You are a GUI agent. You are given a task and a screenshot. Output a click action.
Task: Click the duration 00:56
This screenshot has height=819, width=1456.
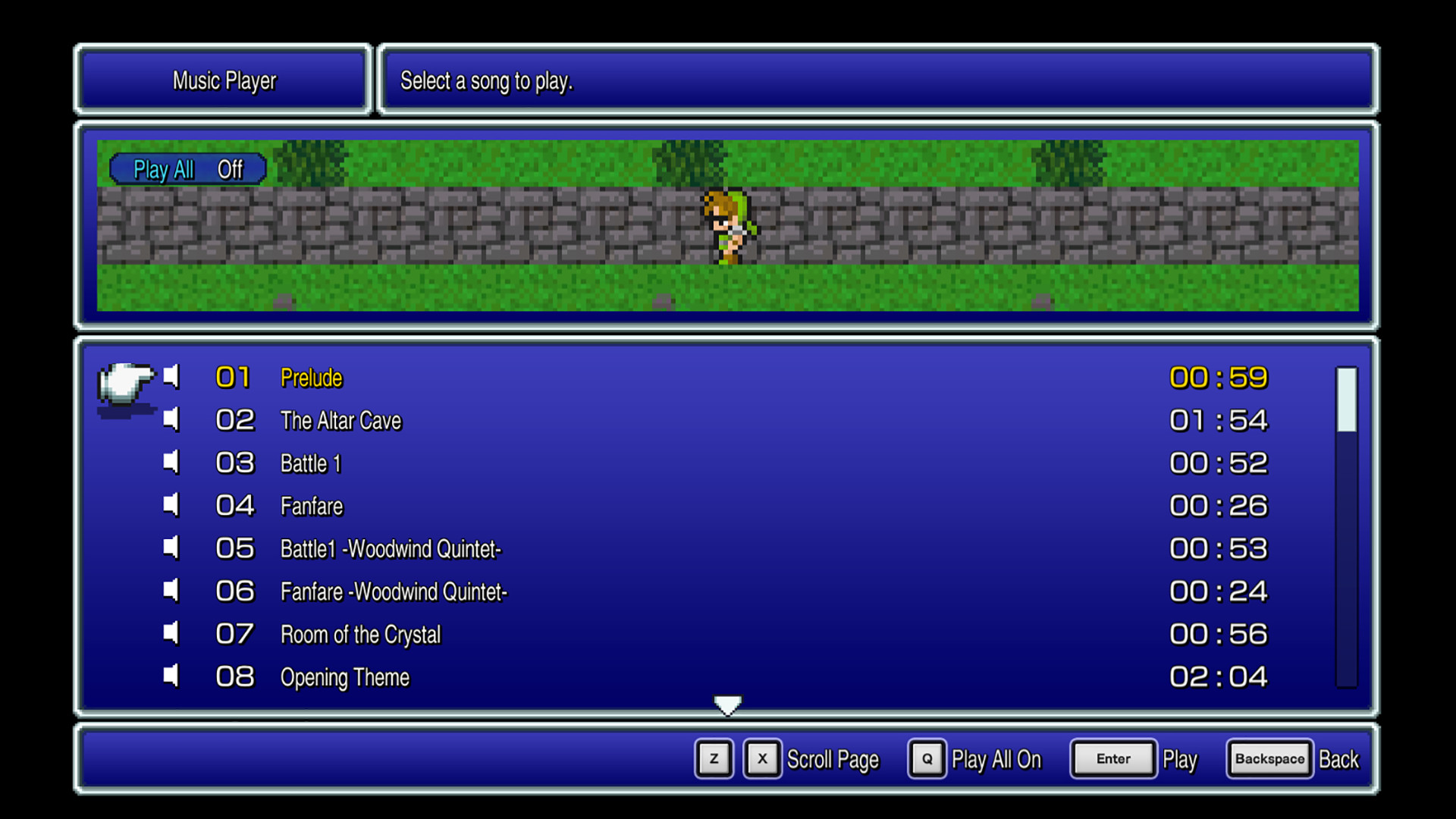tap(1218, 634)
